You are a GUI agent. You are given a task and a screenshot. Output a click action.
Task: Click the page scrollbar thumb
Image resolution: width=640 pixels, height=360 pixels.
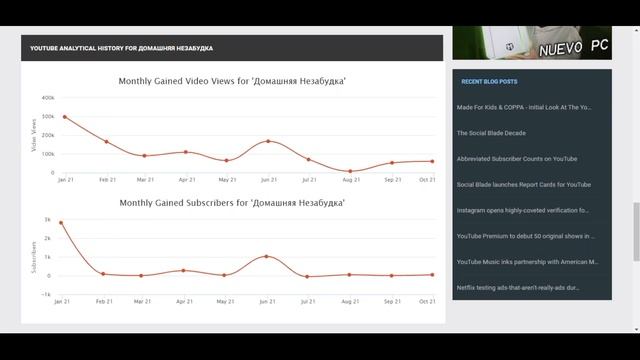pos(636,231)
